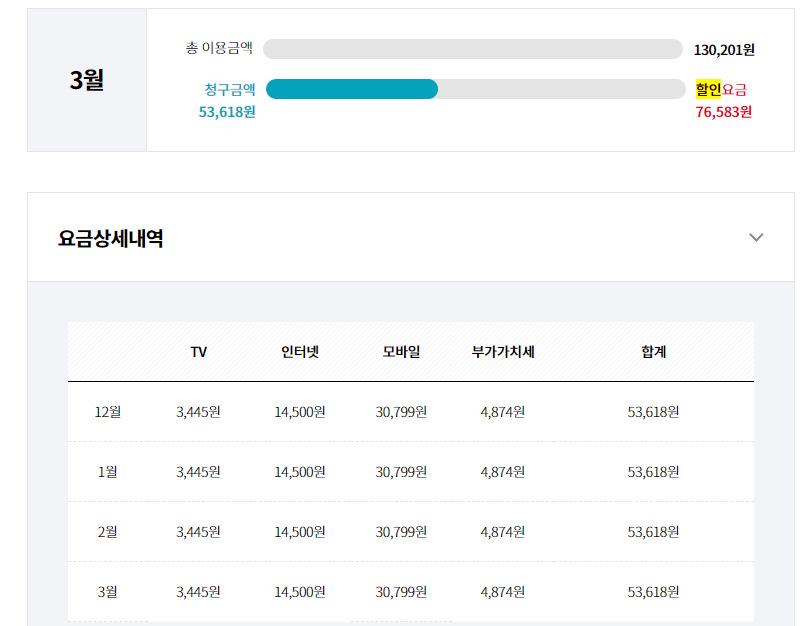Click the gray 총 이용금액 bar
807x626 pixels.
(472, 49)
